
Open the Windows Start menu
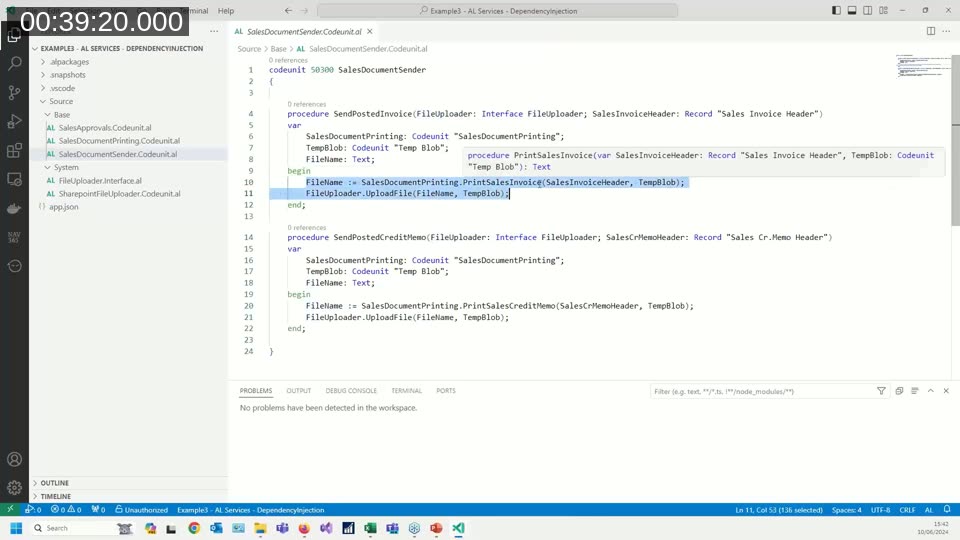[x=16, y=528]
